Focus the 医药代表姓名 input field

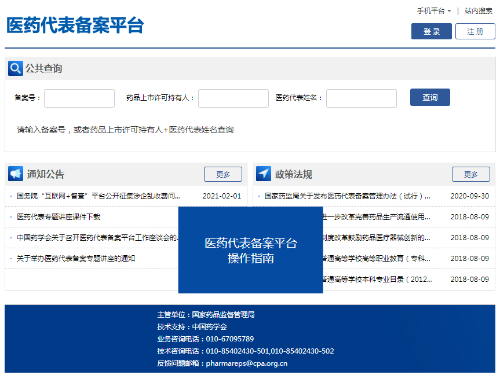[x=361, y=98]
